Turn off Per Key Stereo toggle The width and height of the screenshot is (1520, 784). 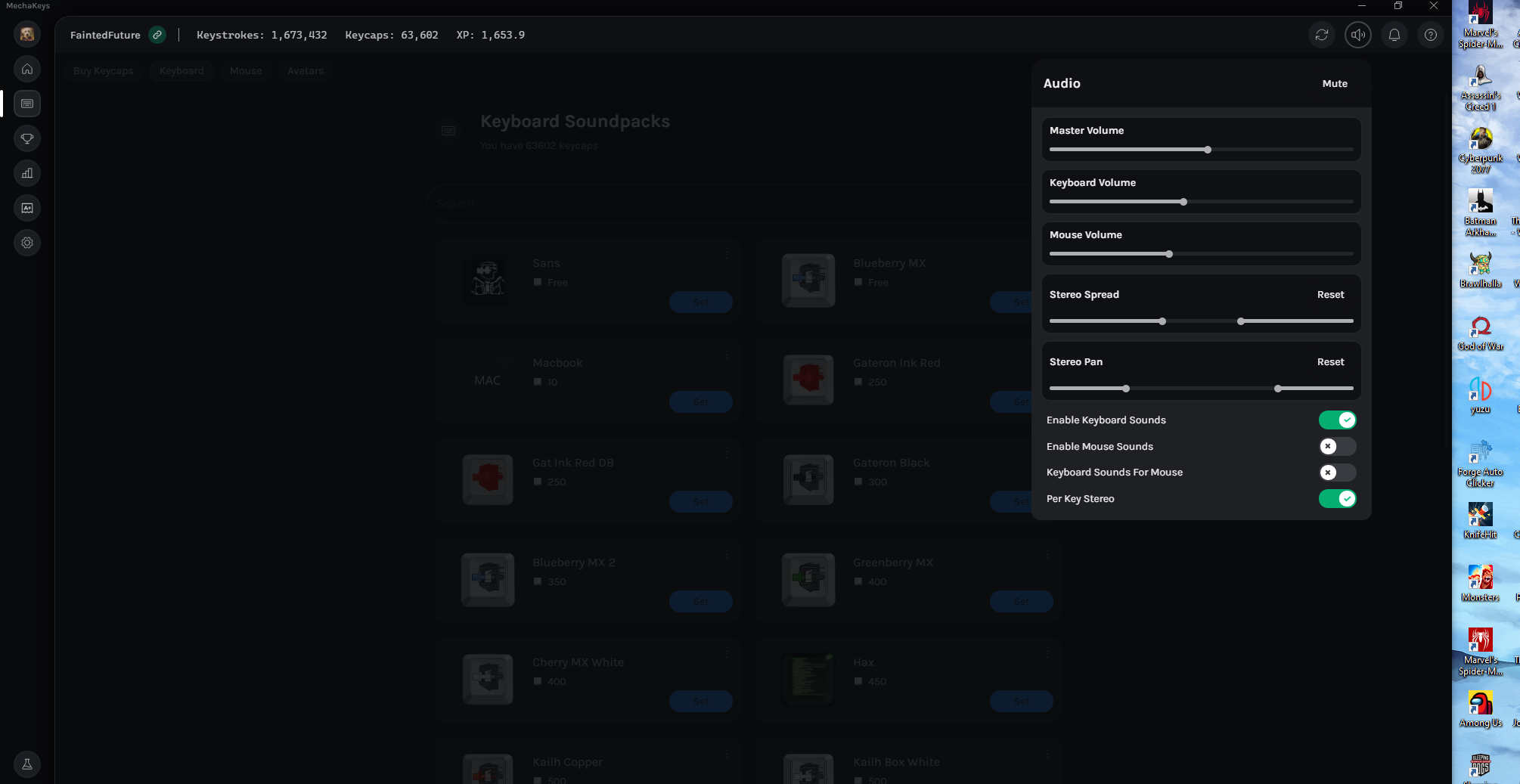pos(1337,499)
